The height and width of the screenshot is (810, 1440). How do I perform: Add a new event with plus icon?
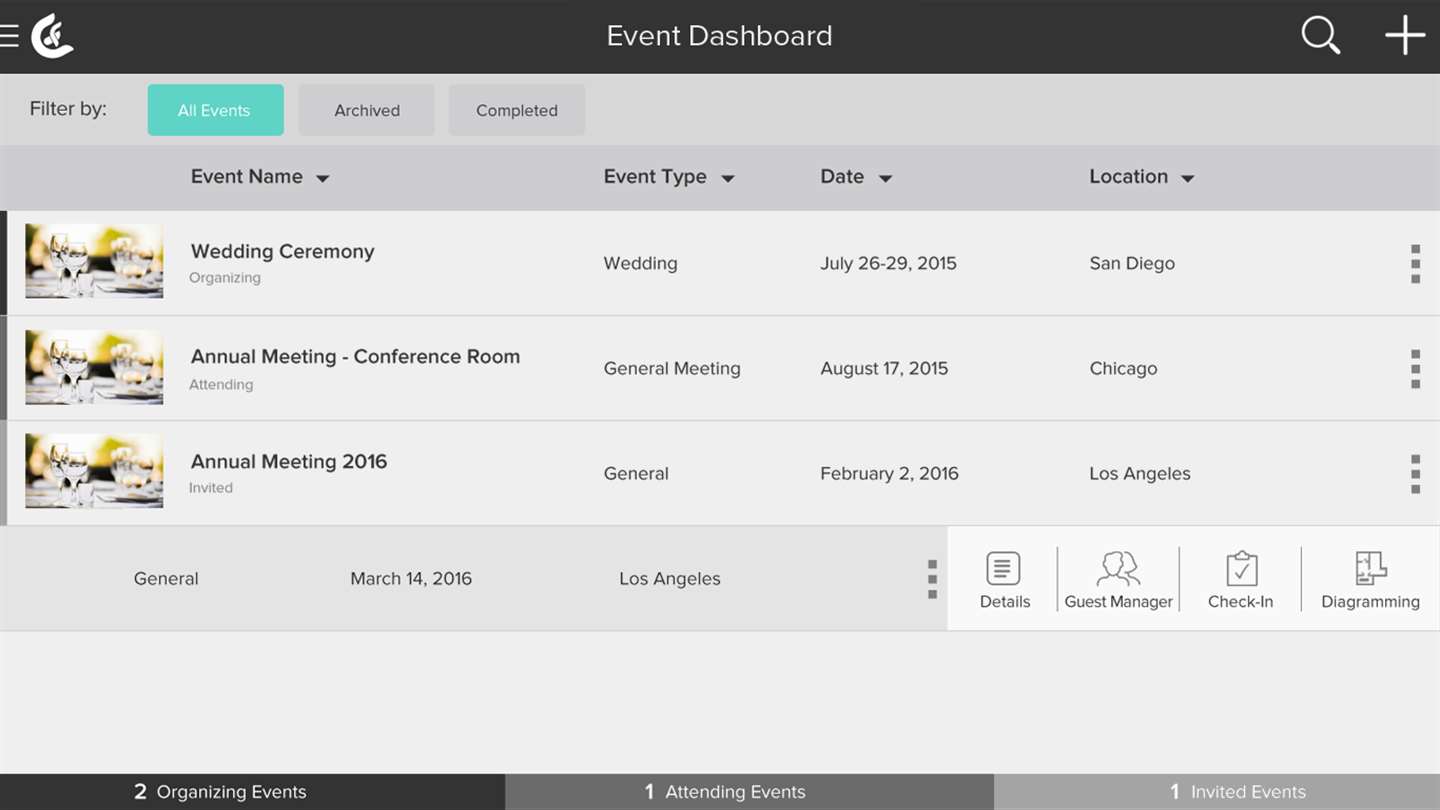tap(1405, 36)
